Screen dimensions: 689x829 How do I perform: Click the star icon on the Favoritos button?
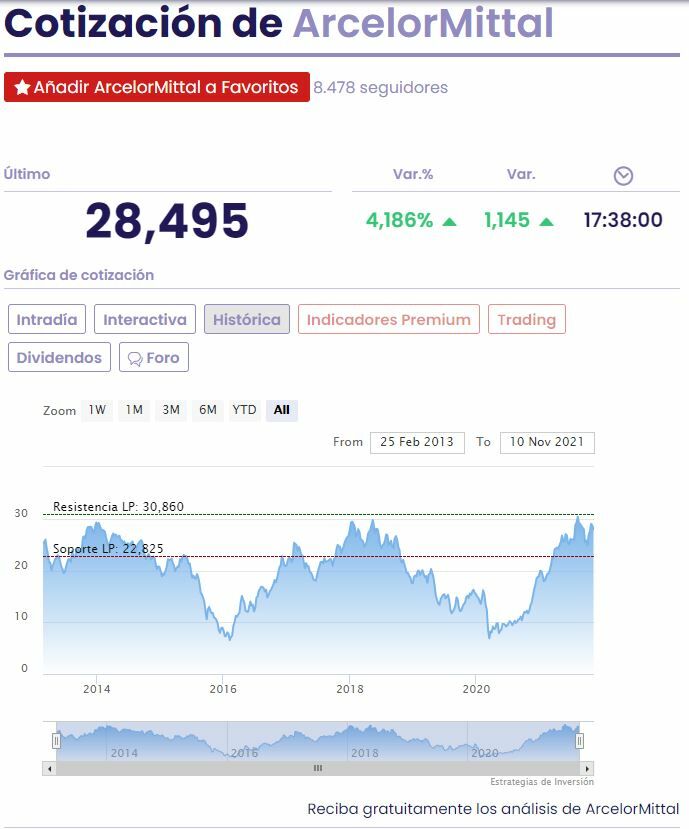point(22,87)
